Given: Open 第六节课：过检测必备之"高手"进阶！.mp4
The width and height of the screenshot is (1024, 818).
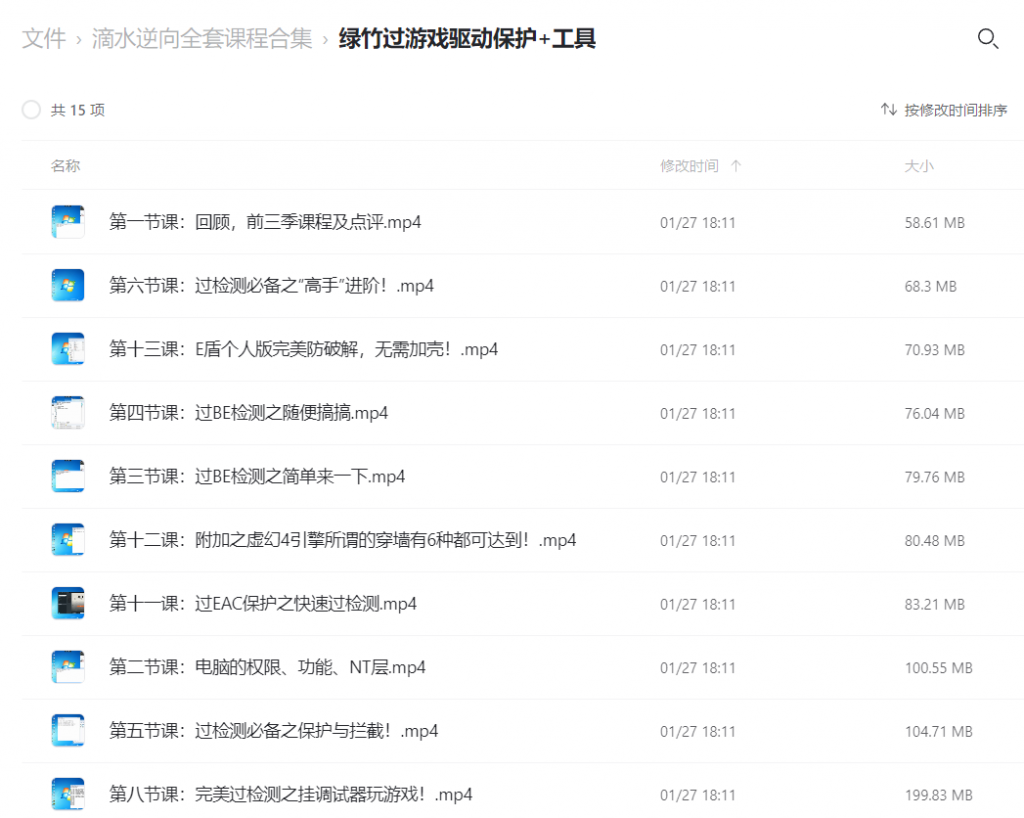Looking at the screenshot, I should pyautogui.click(x=271, y=285).
